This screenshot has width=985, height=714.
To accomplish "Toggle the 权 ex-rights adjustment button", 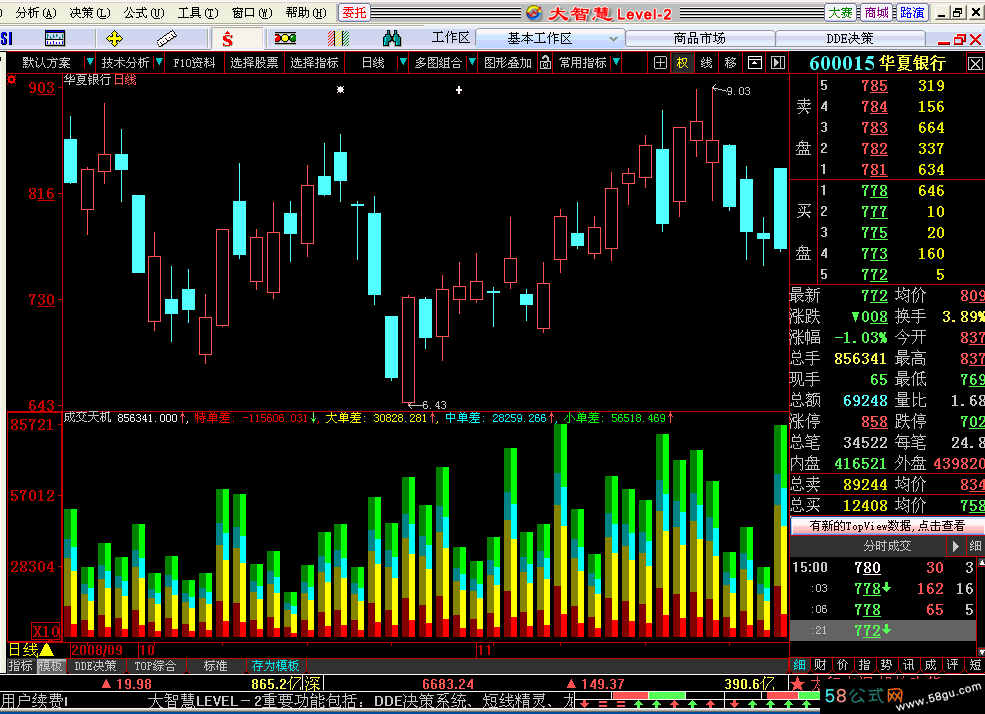I will (x=683, y=62).
